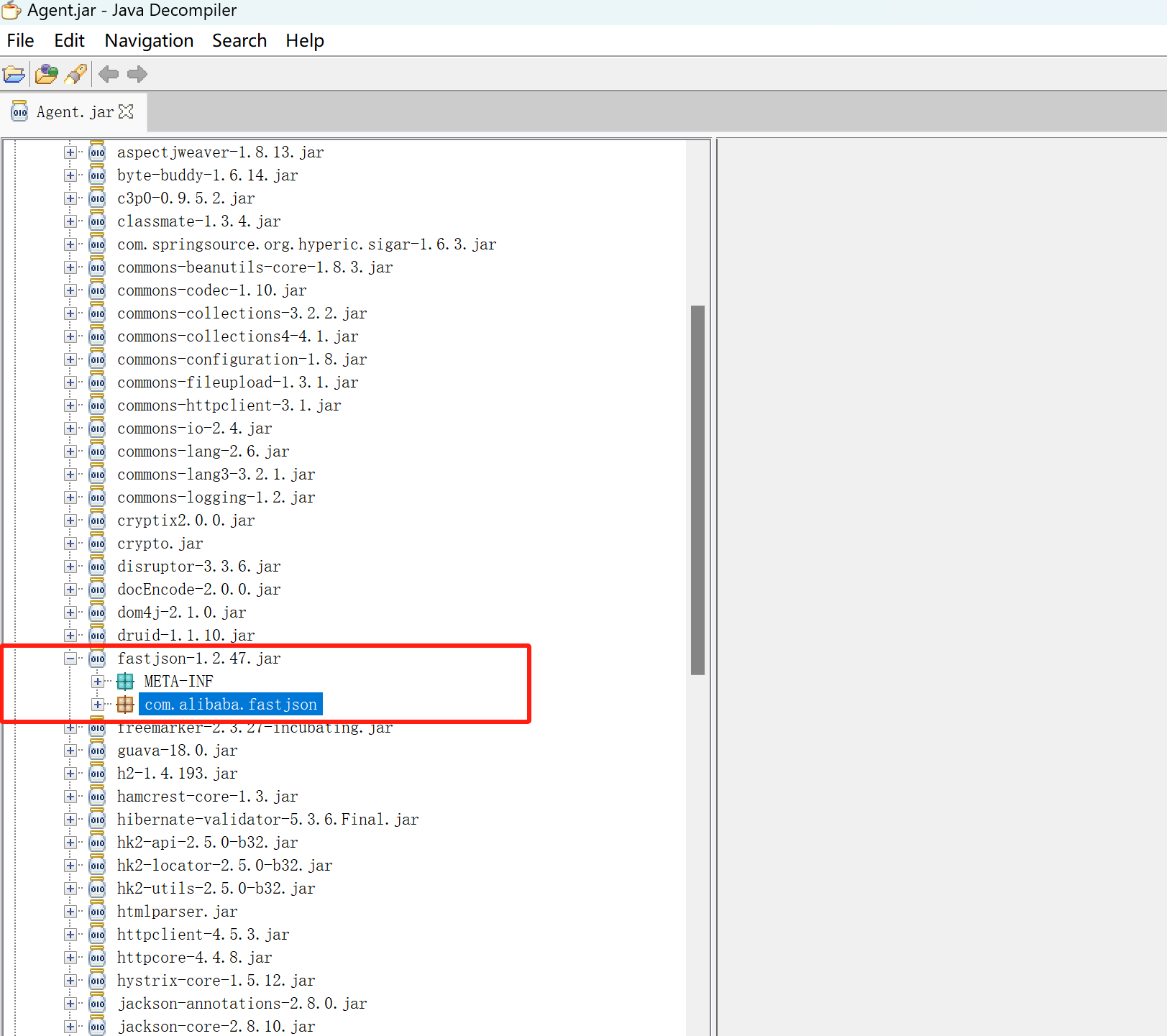Expand the META-INF folder node
Screen dimensions: 1167x1036
98,682
